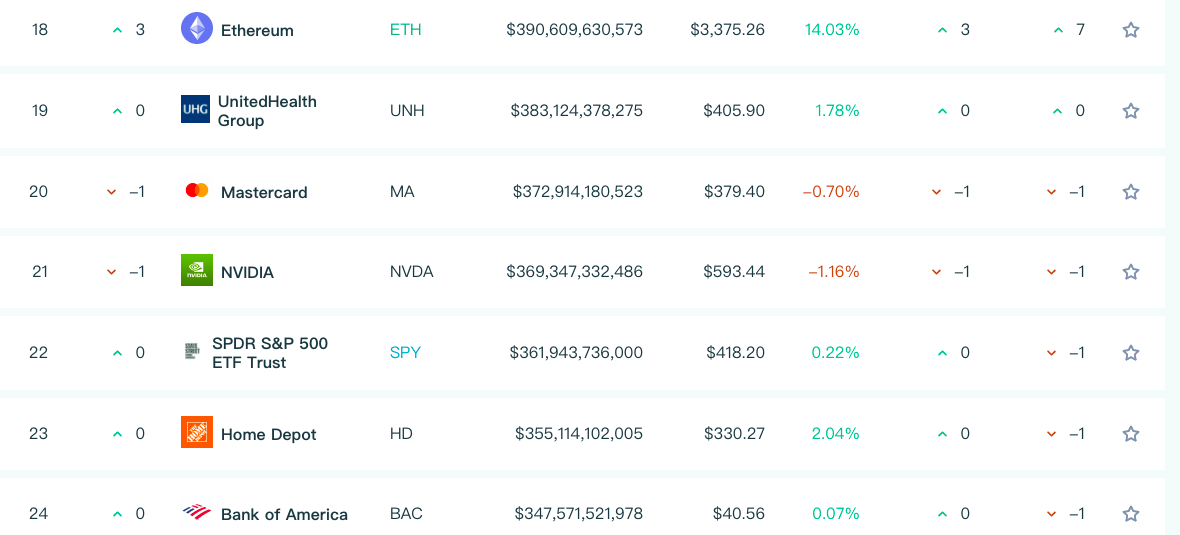The image size is (1180, 535).
Task: Add Home Depot to favorites via star
Action: 1131,433
